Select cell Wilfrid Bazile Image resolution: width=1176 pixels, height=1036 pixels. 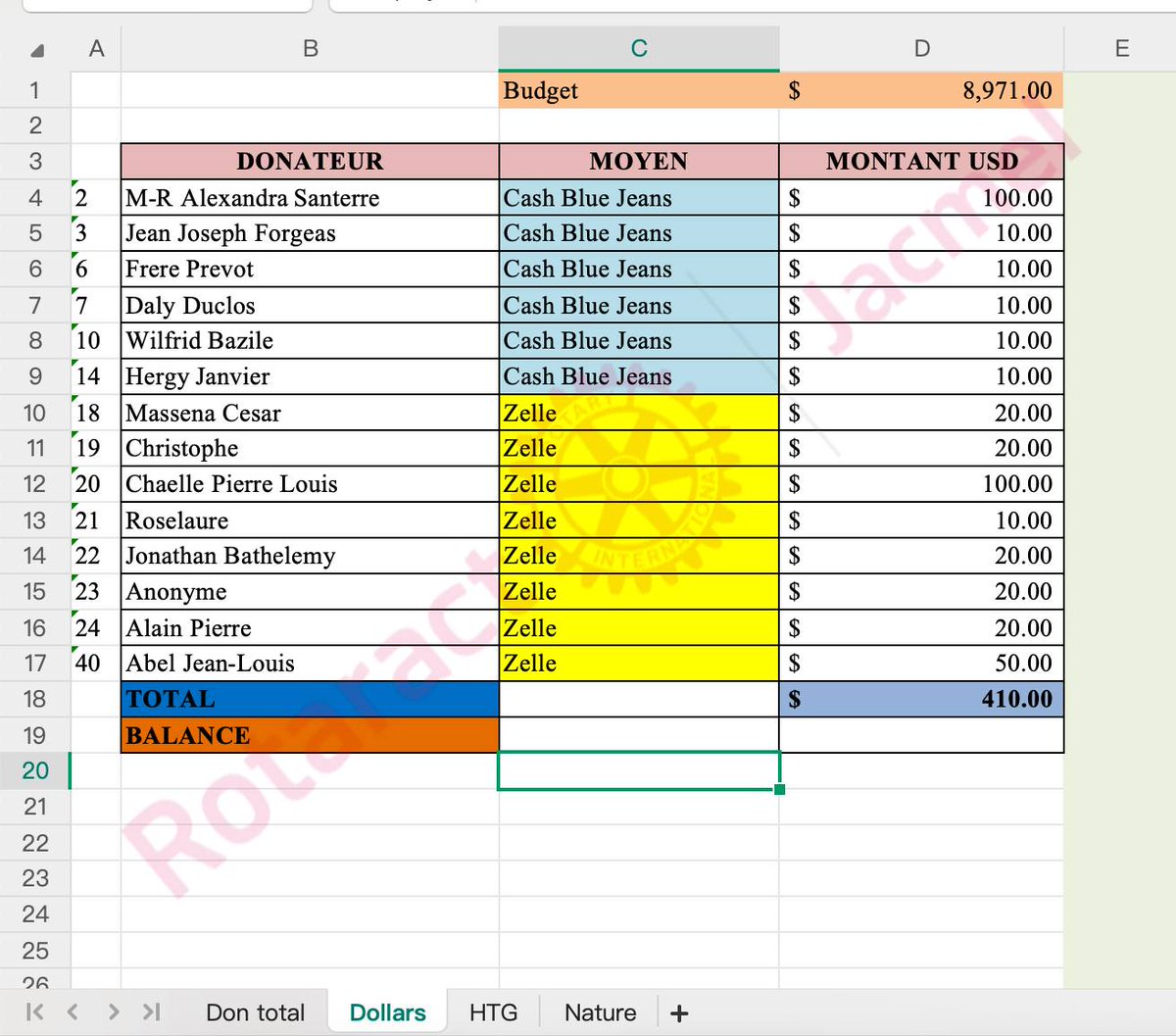click(310, 341)
